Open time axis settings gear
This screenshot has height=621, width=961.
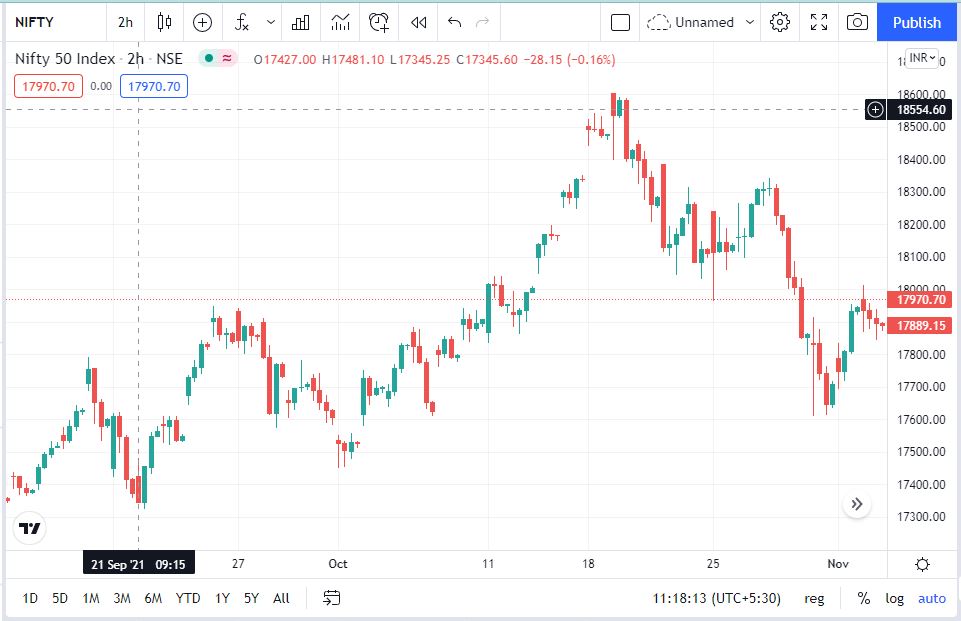[x=922, y=564]
